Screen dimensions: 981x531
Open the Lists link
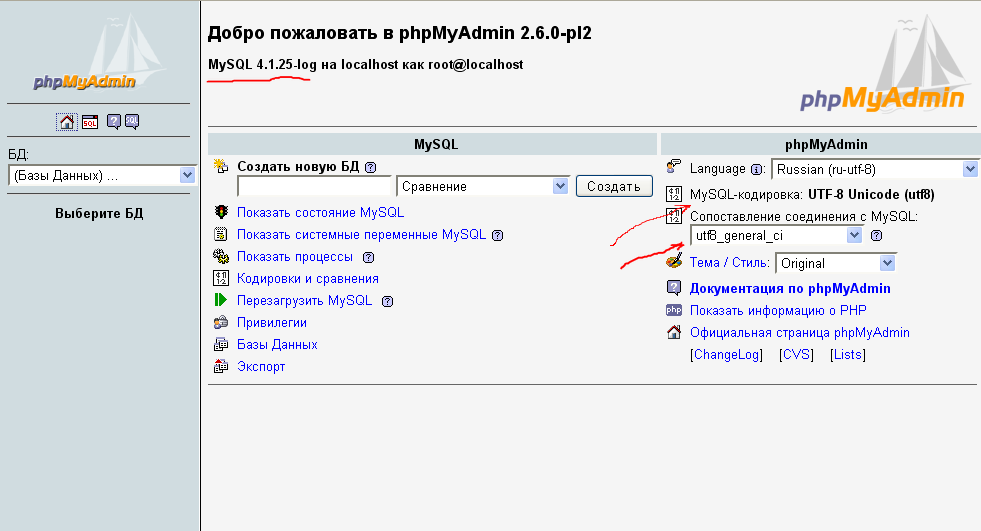tap(848, 355)
